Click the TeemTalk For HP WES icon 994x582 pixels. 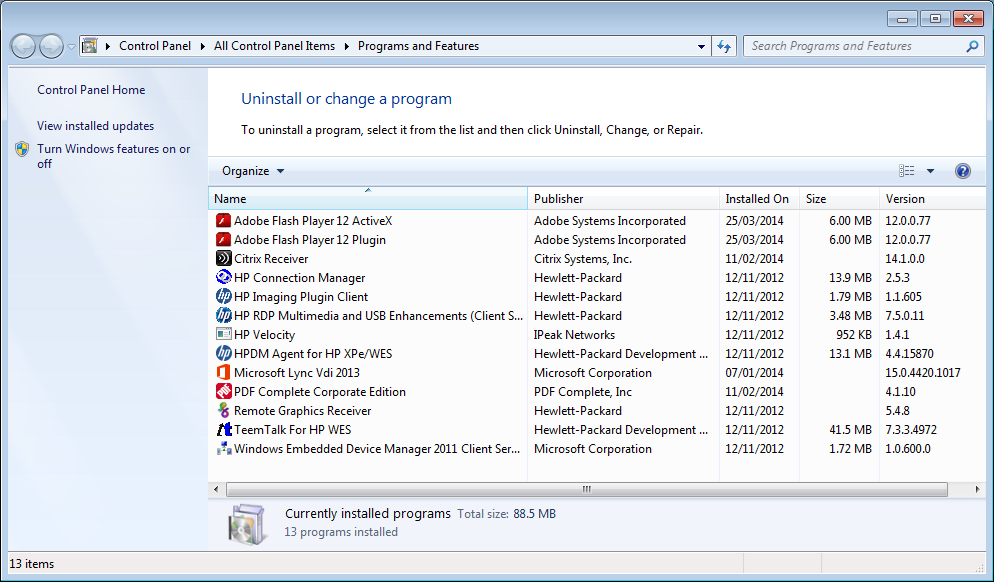point(224,430)
